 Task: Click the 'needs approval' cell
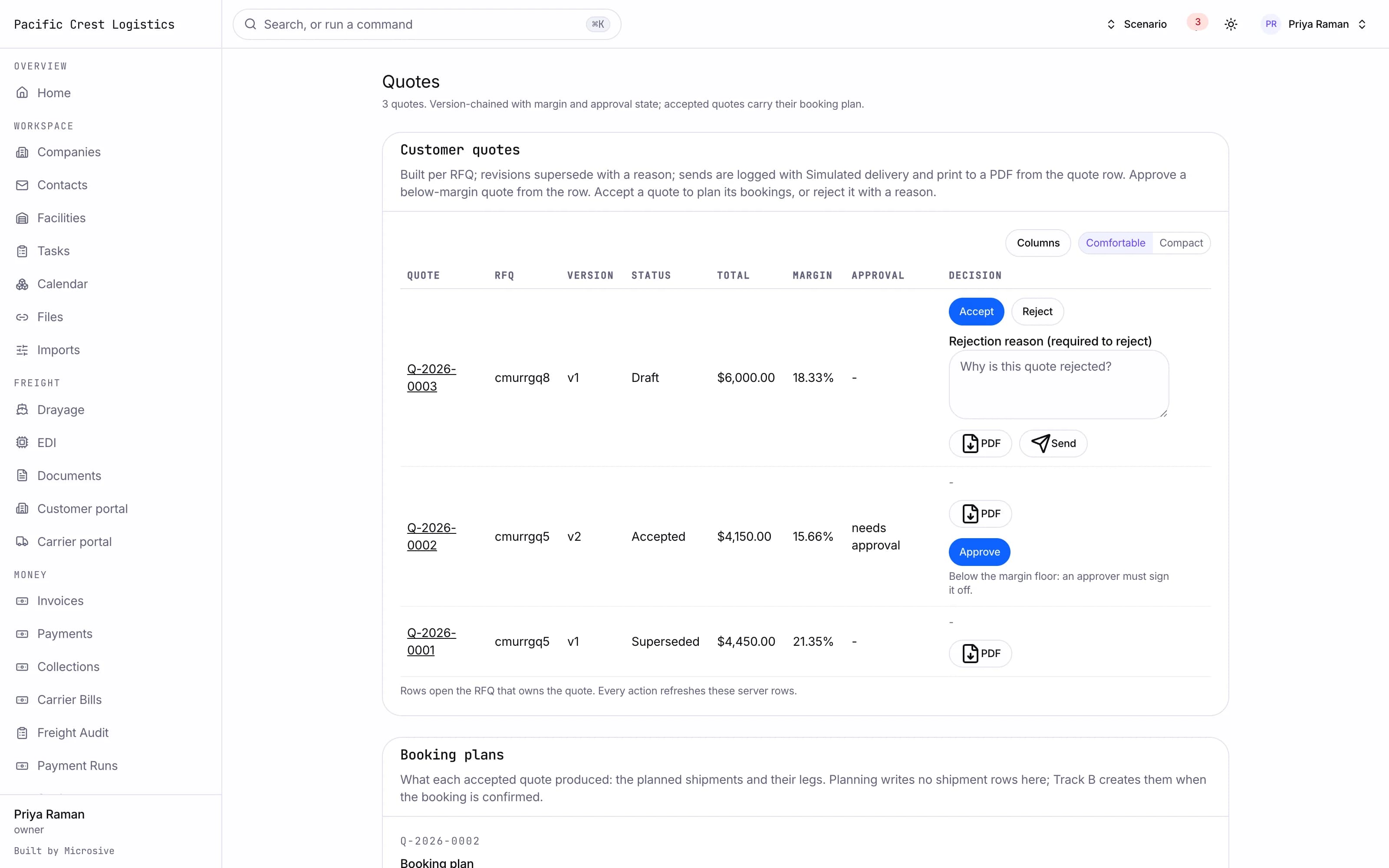click(x=876, y=537)
